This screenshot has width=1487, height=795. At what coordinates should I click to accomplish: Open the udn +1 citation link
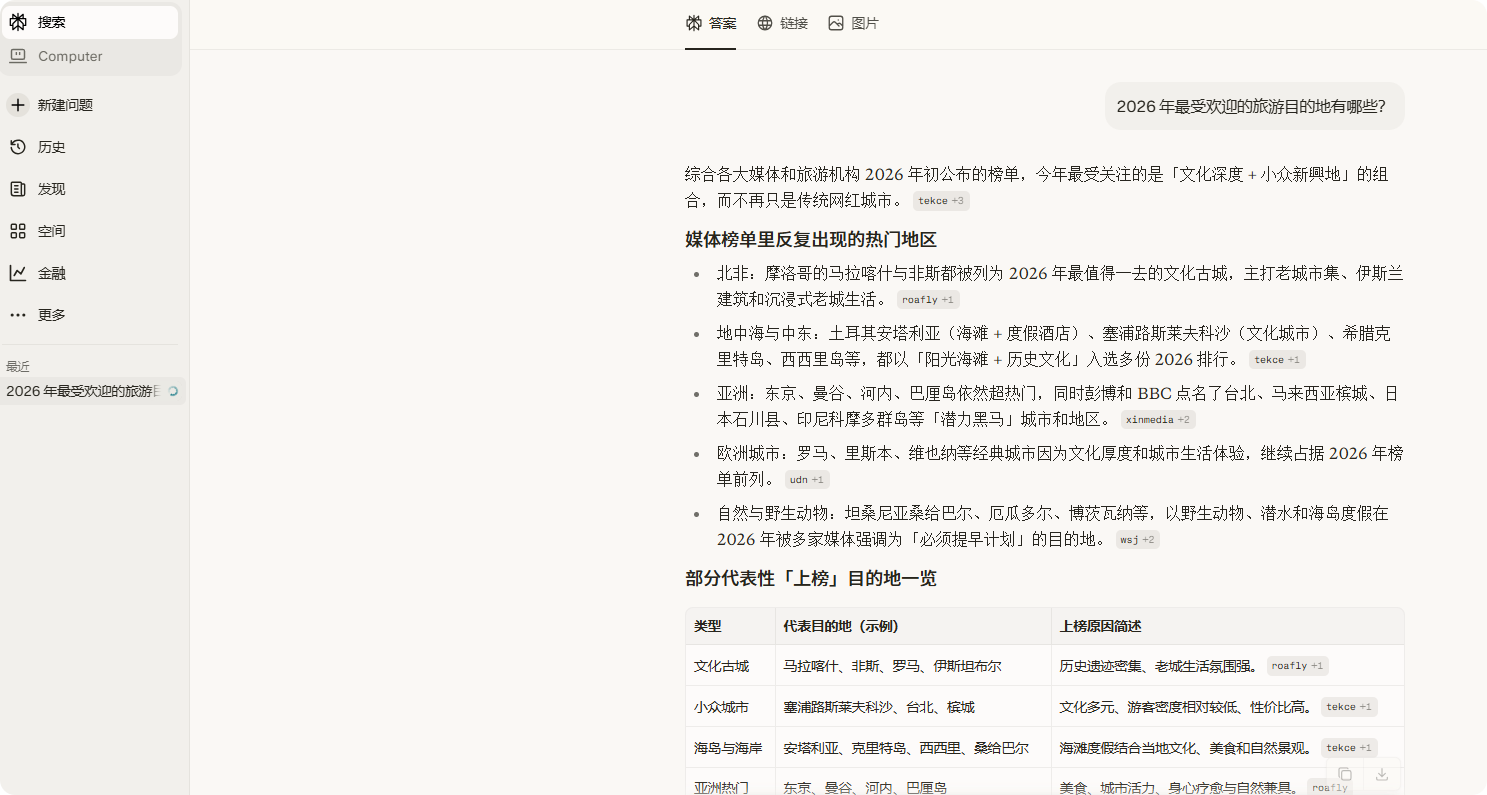(806, 480)
